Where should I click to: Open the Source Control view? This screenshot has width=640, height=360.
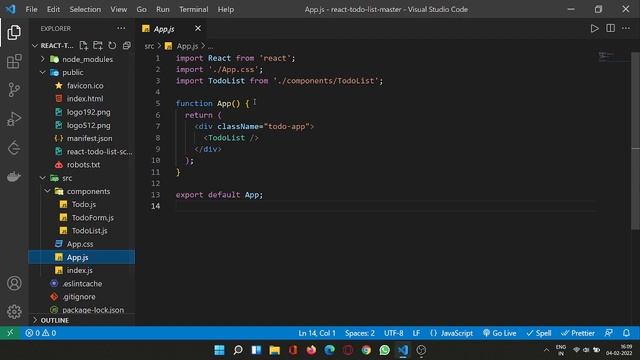[14, 89]
